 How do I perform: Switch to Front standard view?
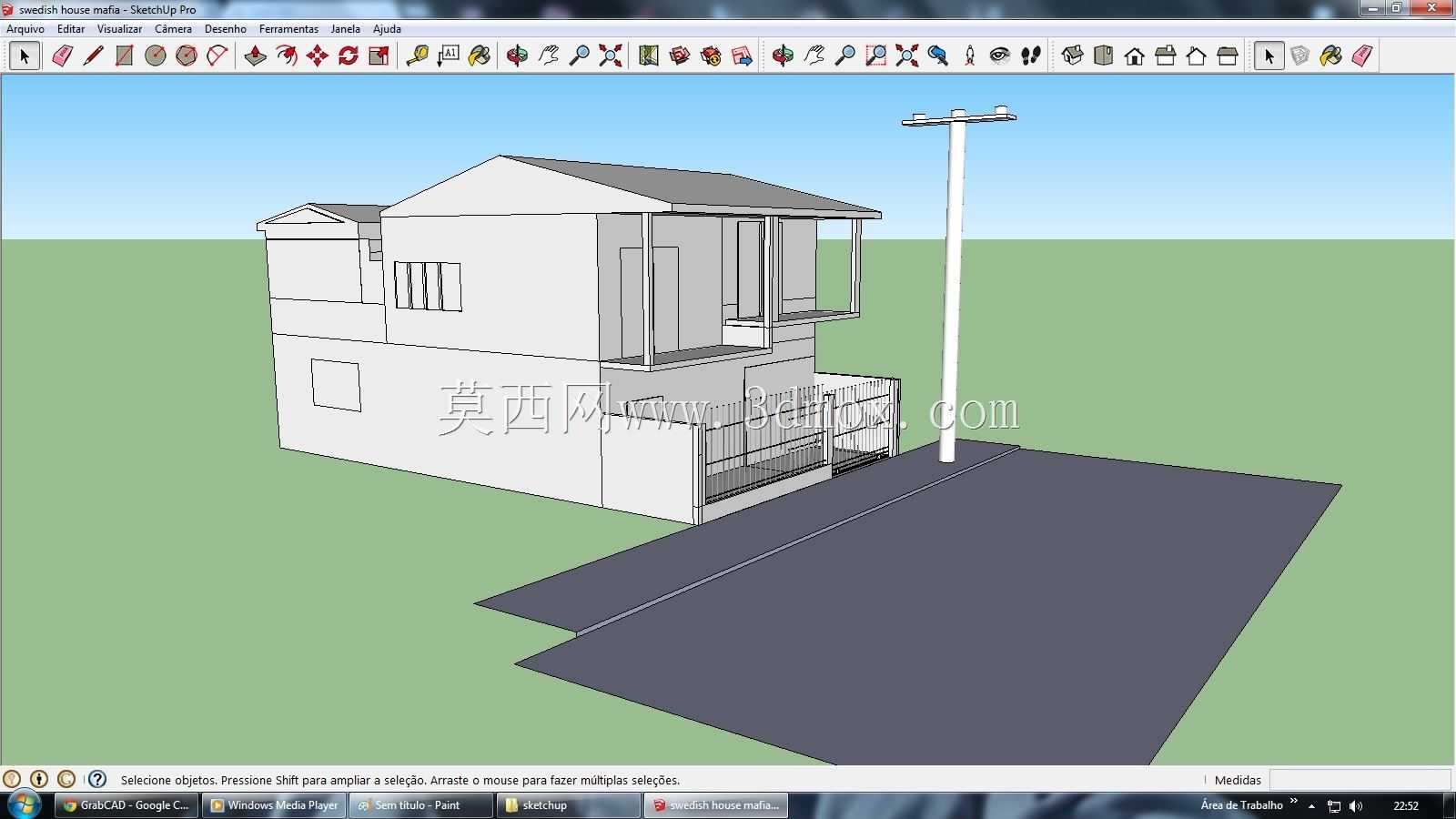click(1134, 56)
